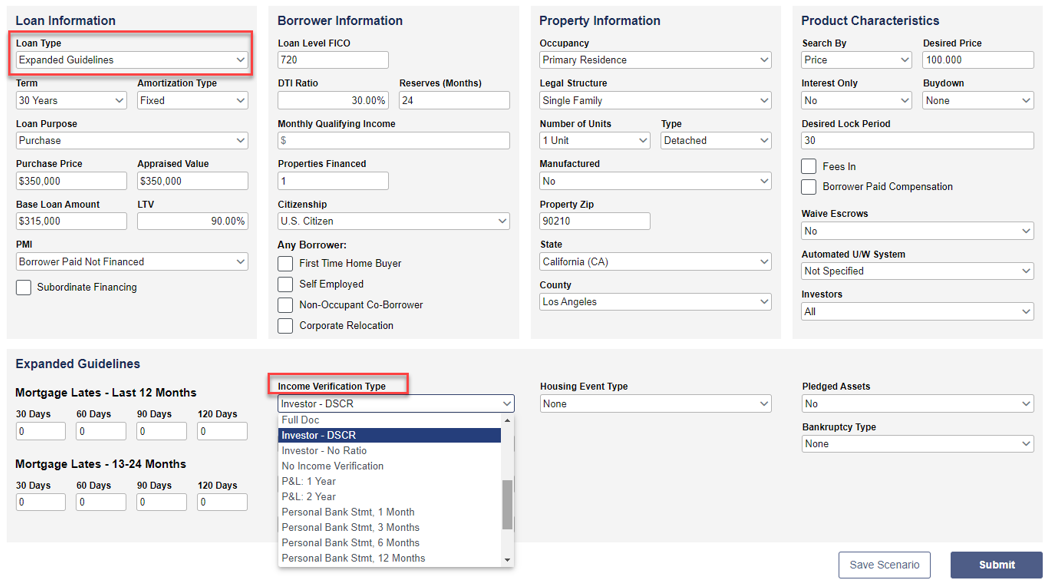The width and height of the screenshot is (1045, 585).
Task: Choose No Income Verification option
Action: (390, 466)
